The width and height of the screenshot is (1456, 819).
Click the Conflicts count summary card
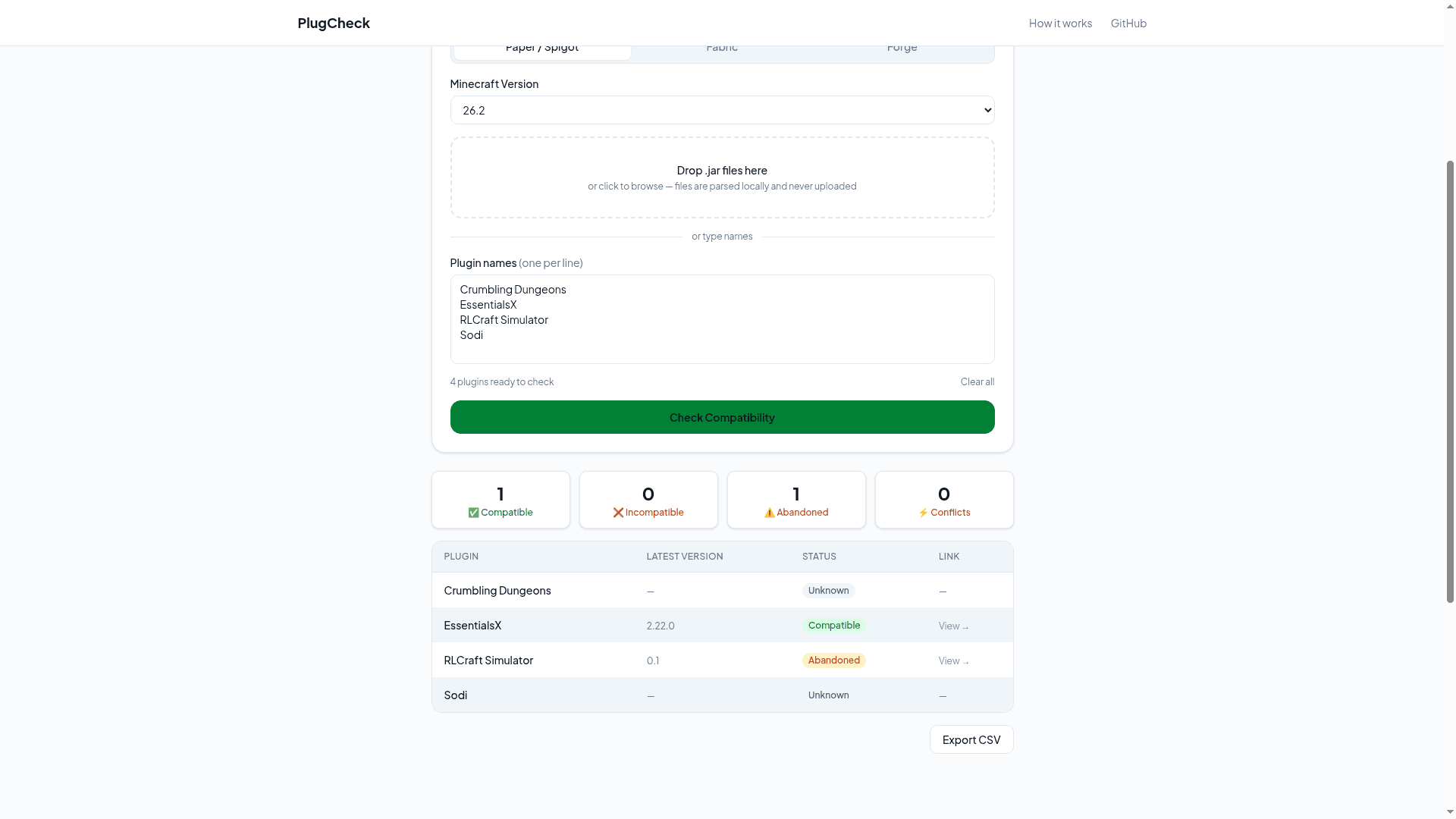[x=944, y=500]
